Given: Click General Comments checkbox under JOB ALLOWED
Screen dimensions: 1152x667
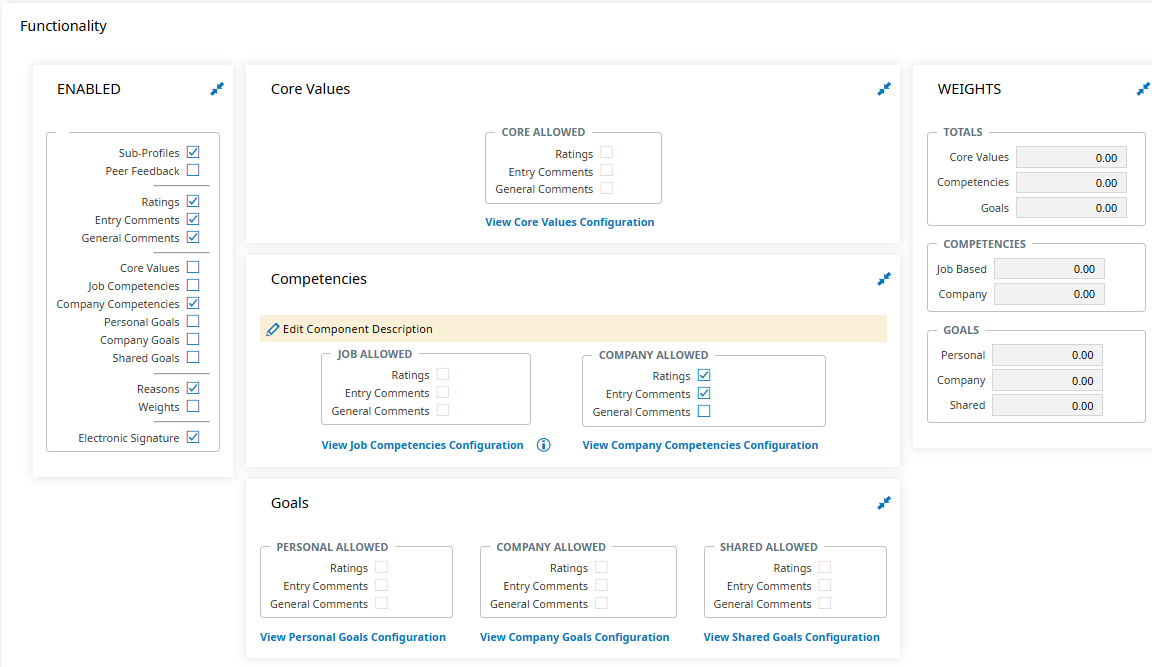Looking at the screenshot, I should (x=443, y=411).
